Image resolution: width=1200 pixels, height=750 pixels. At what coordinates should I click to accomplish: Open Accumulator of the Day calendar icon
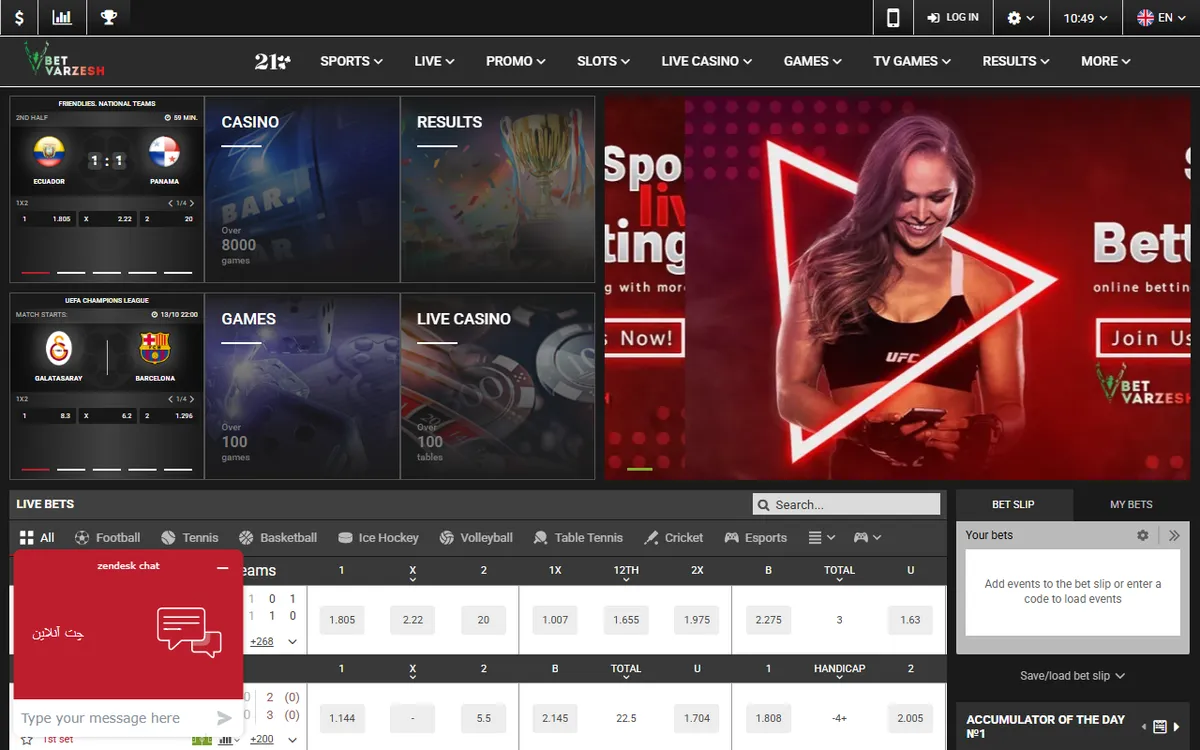click(1160, 727)
